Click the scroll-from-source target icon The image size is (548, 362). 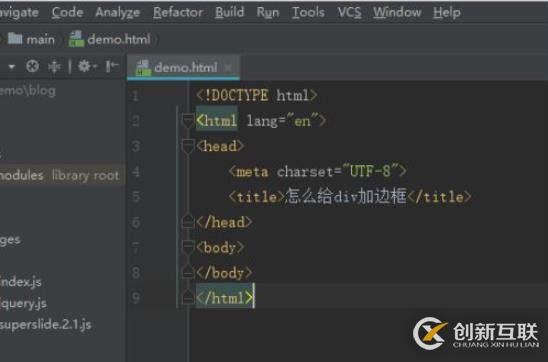click(x=33, y=66)
